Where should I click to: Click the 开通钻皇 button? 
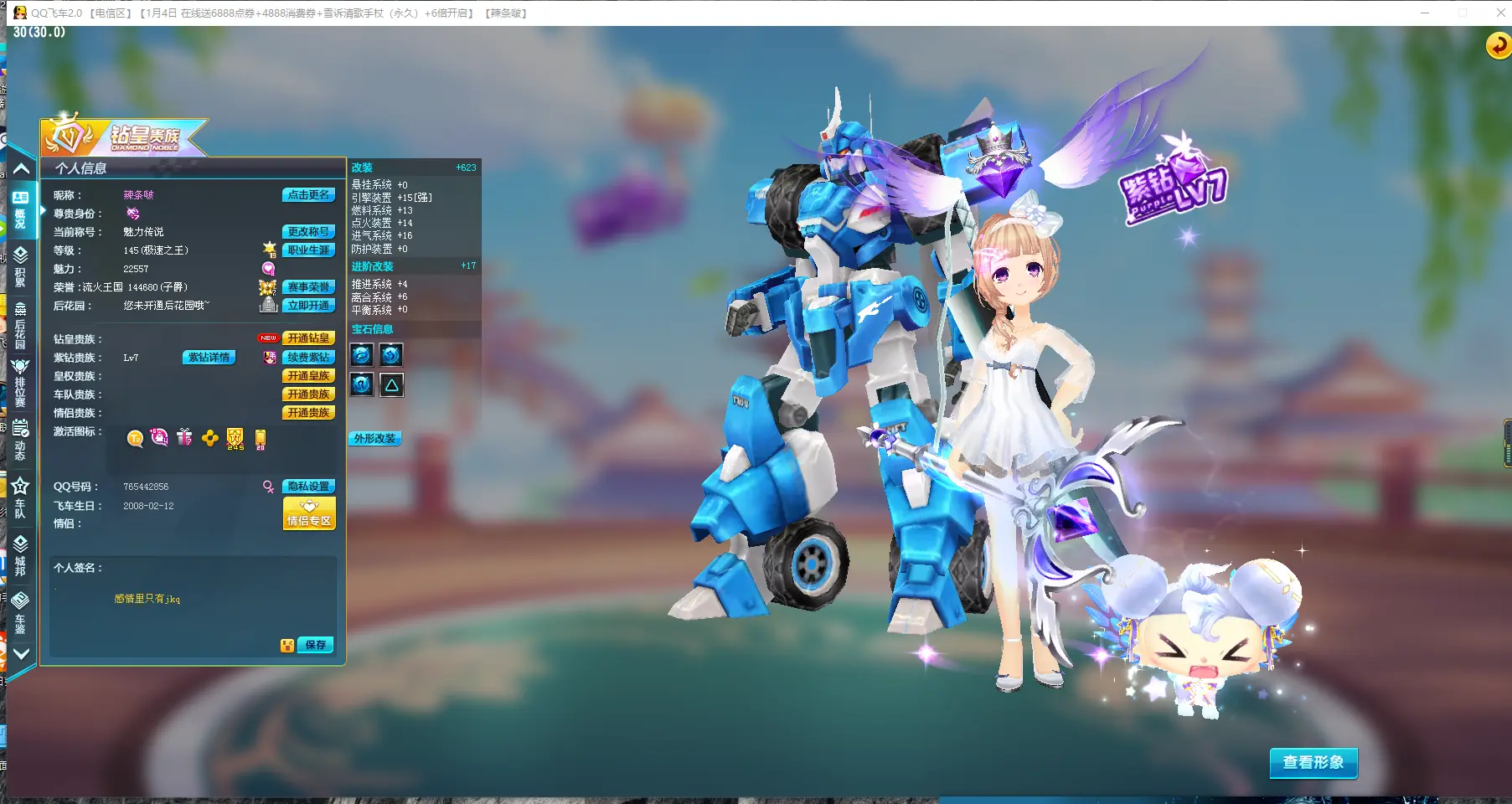click(x=308, y=338)
